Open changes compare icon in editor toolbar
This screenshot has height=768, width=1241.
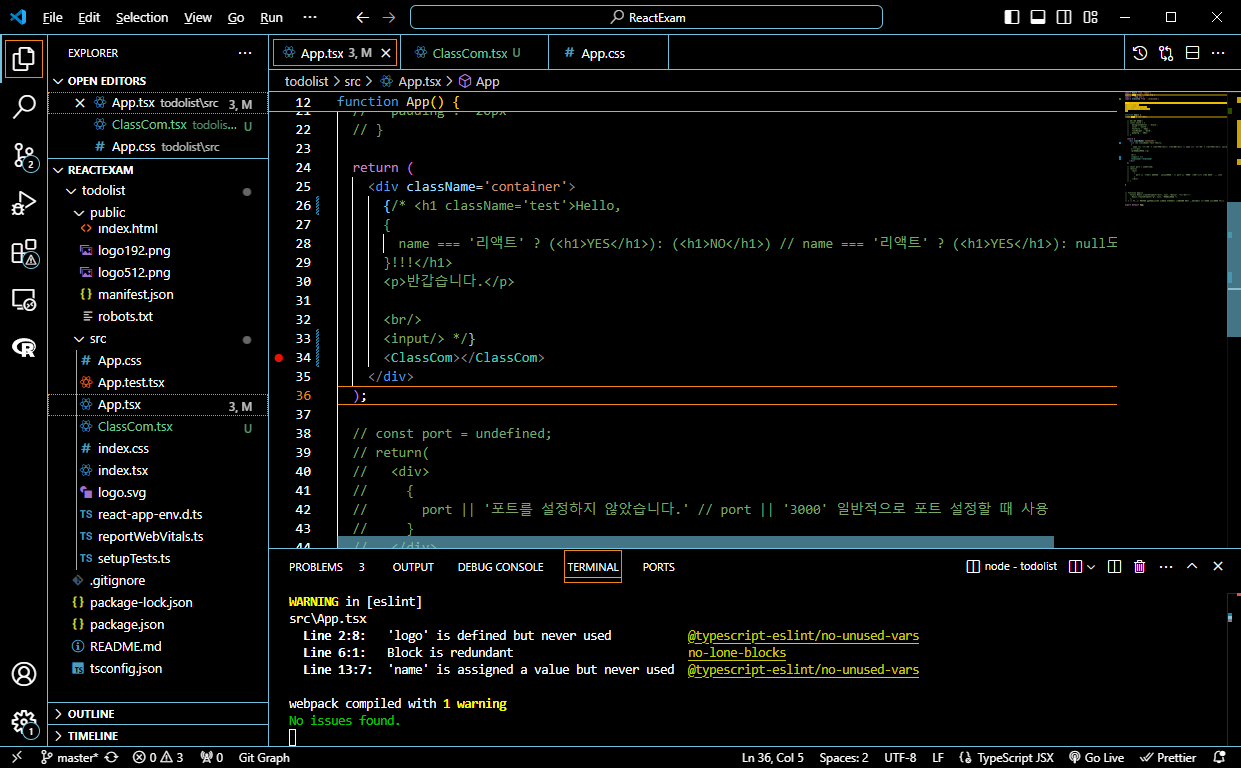[x=1166, y=53]
